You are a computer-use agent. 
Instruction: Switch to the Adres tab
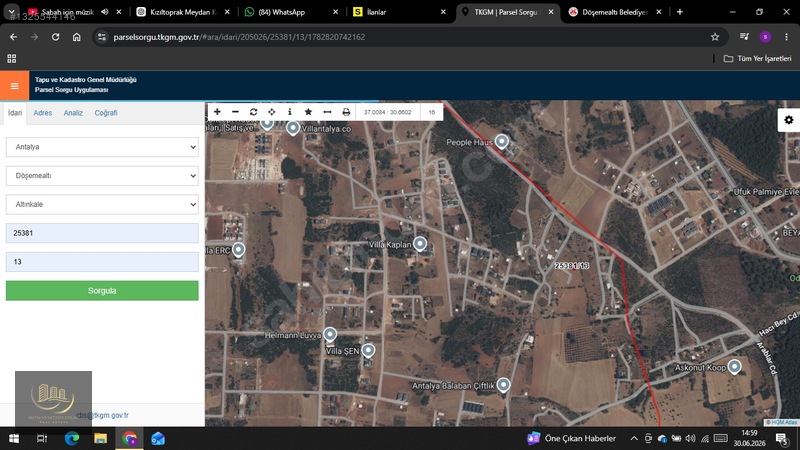[x=43, y=113]
